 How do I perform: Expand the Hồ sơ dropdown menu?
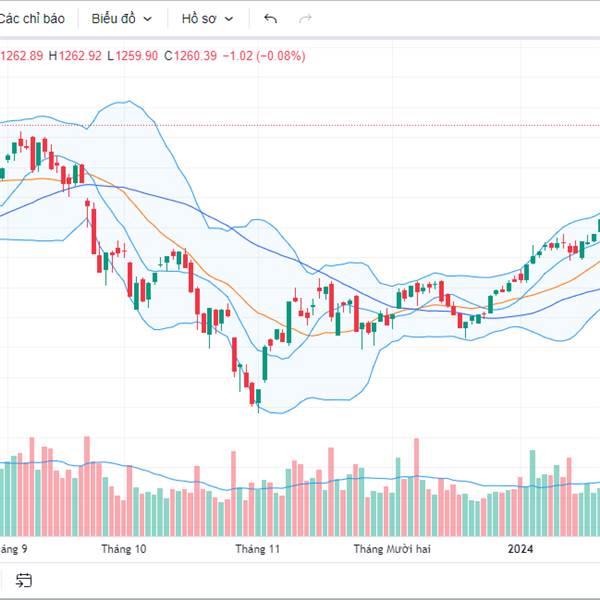click(207, 18)
